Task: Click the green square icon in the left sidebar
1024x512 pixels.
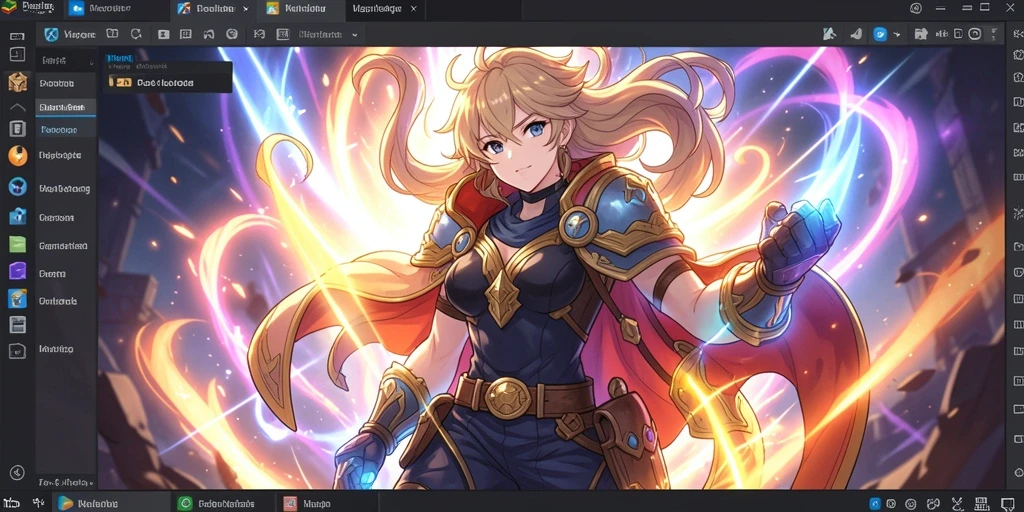Action: [x=18, y=244]
